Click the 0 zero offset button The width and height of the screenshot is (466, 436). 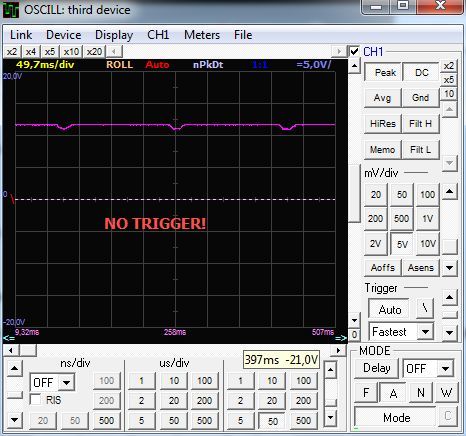(354, 334)
